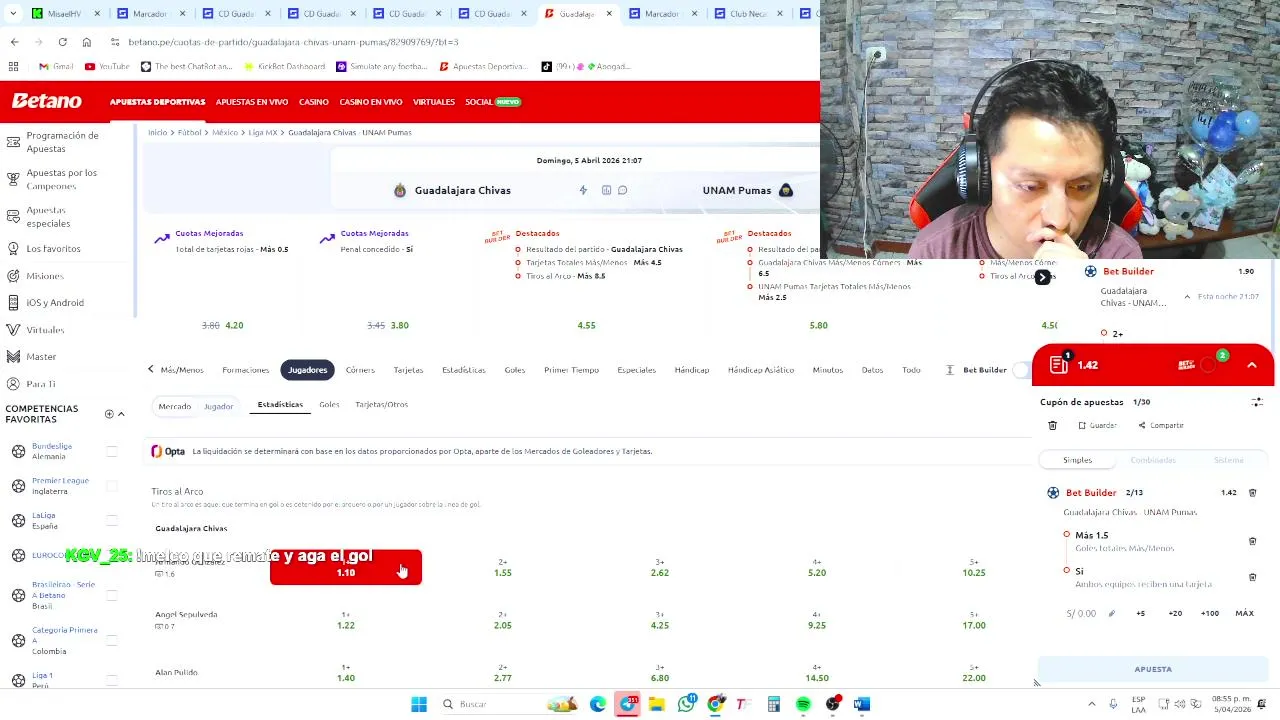Add +100 to the stake

1210,613
